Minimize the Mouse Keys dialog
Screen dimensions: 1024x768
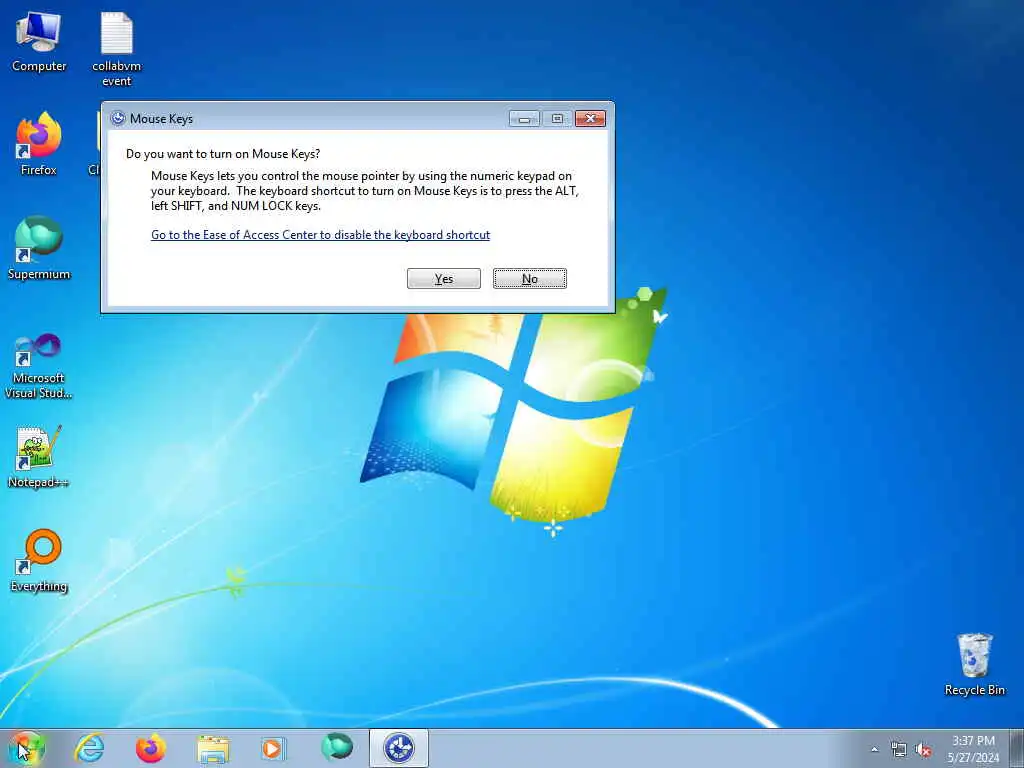[x=524, y=118]
